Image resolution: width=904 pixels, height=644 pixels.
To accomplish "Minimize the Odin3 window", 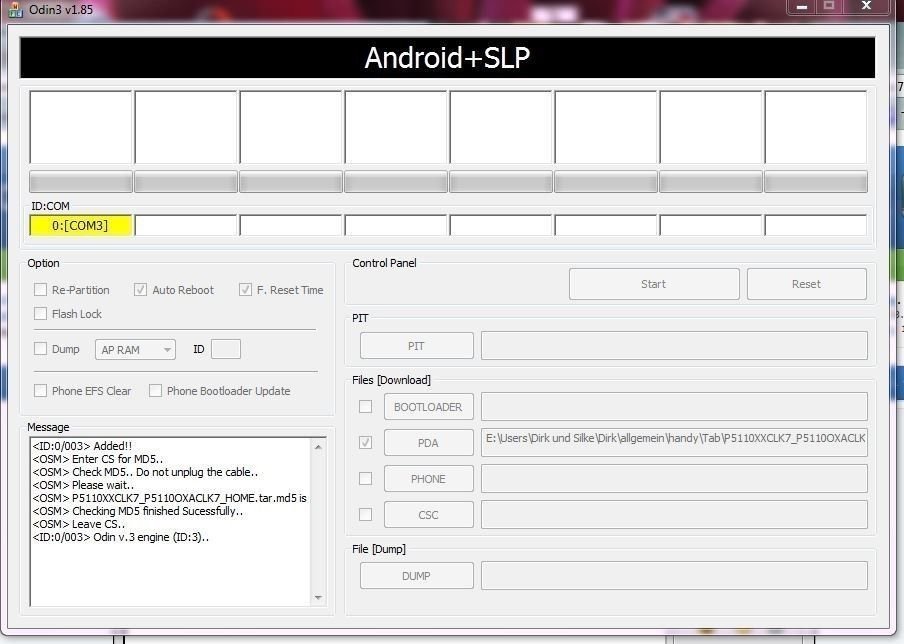I will click(x=801, y=6).
